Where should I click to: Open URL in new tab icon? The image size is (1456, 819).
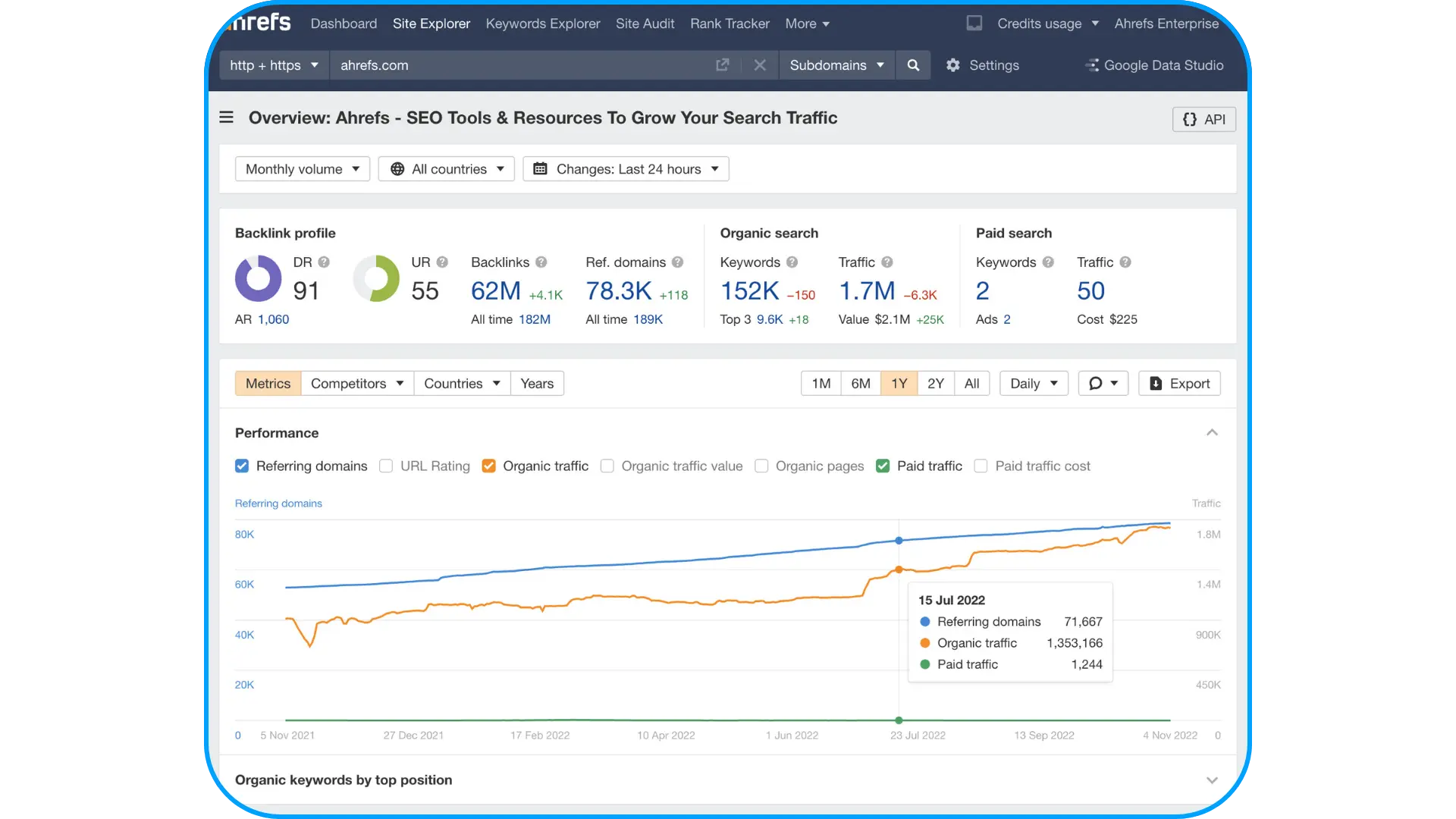tap(722, 65)
